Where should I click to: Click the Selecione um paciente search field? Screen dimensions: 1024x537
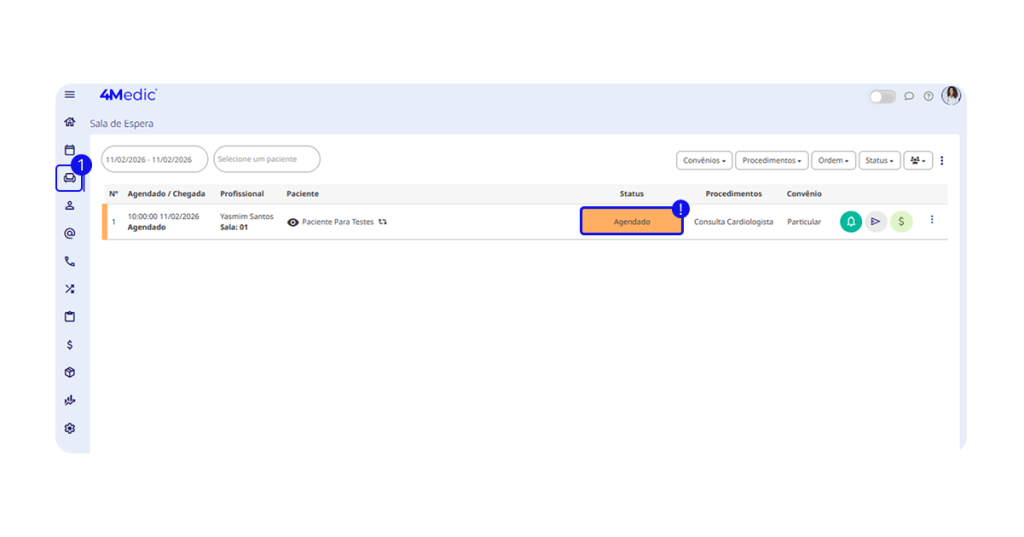[266, 159]
